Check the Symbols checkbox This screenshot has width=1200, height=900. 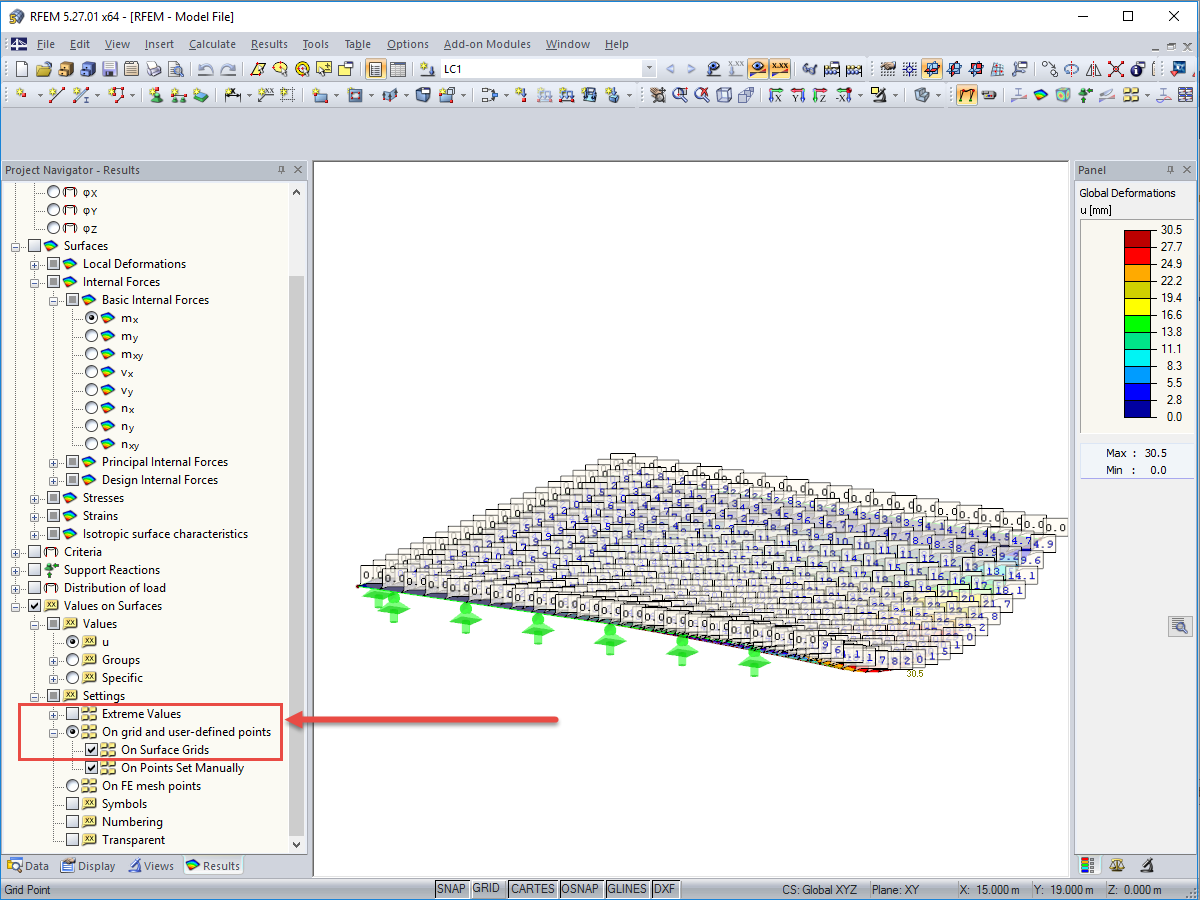[73, 804]
